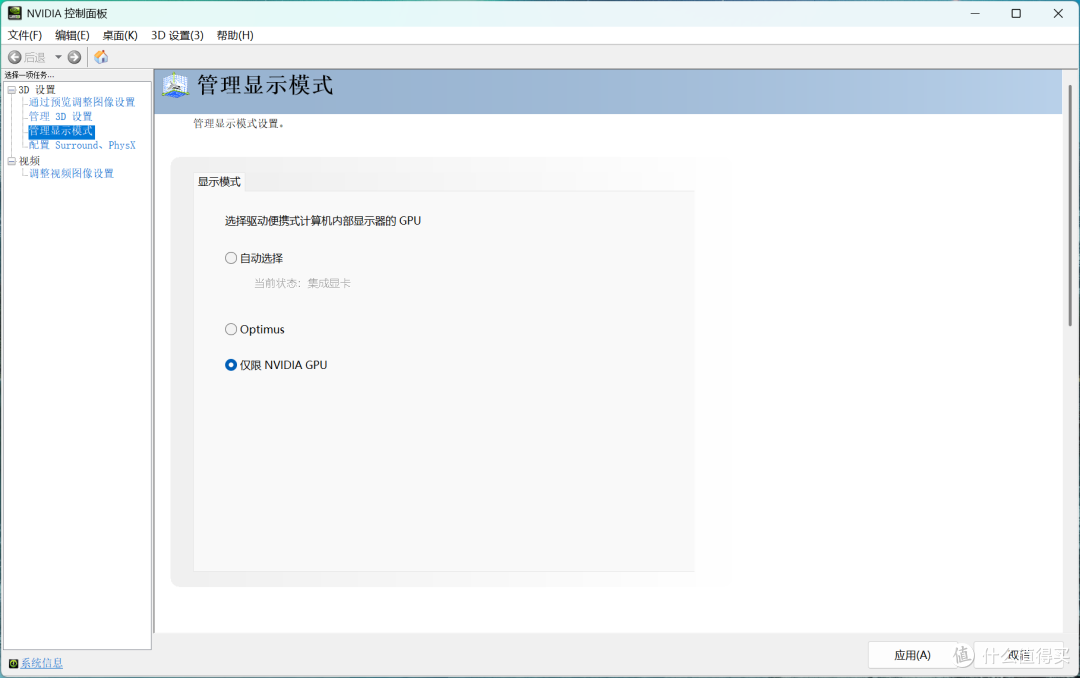Screen dimensions: 1080x678
Task: Go back with the 后退 arrow icon
Action: [x=14, y=57]
